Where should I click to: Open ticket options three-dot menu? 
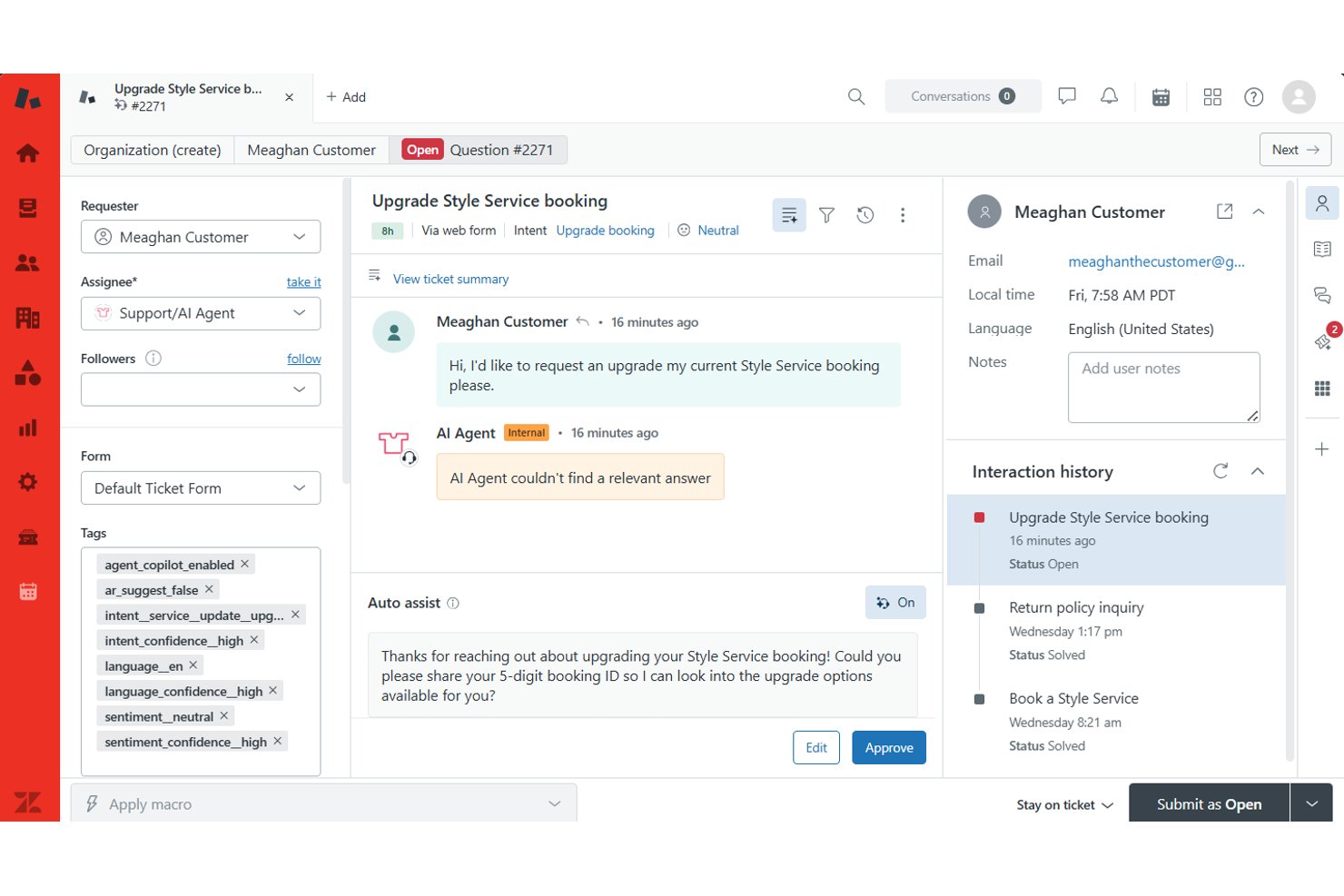(x=903, y=215)
